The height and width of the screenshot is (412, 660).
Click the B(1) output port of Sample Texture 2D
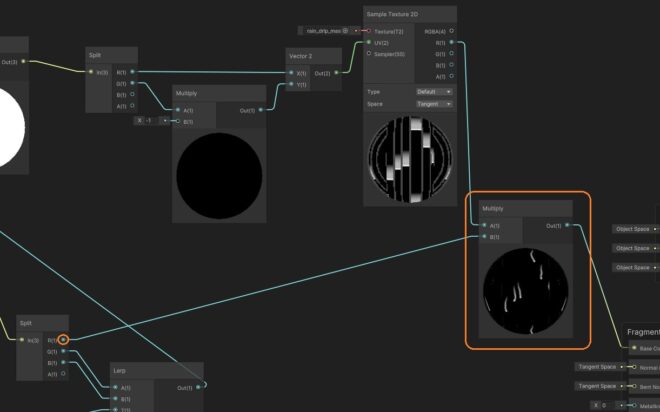451,65
